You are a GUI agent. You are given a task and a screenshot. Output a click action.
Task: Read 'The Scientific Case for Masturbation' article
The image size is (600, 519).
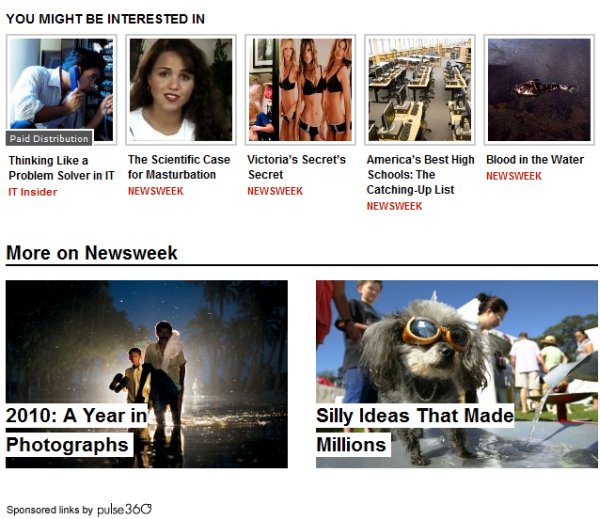click(179, 167)
